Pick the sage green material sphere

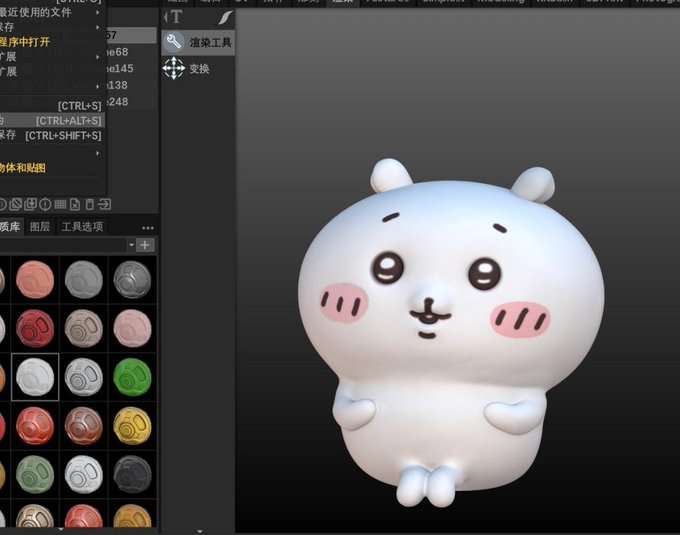pos(35,474)
